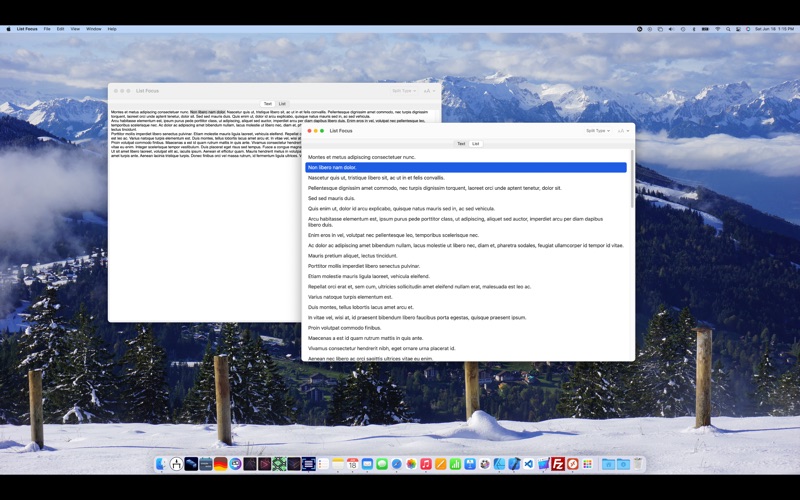Open Siri from the menu bar

point(748,29)
